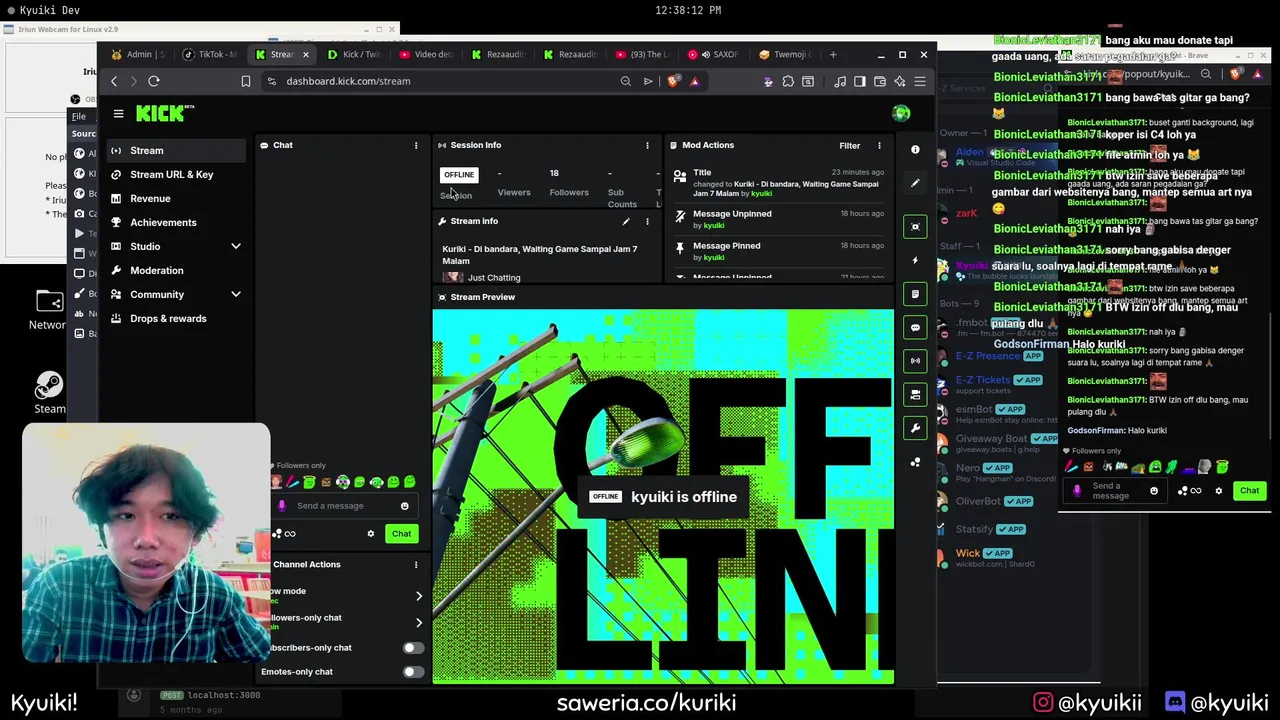Expand Community sidebar section

point(236,295)
